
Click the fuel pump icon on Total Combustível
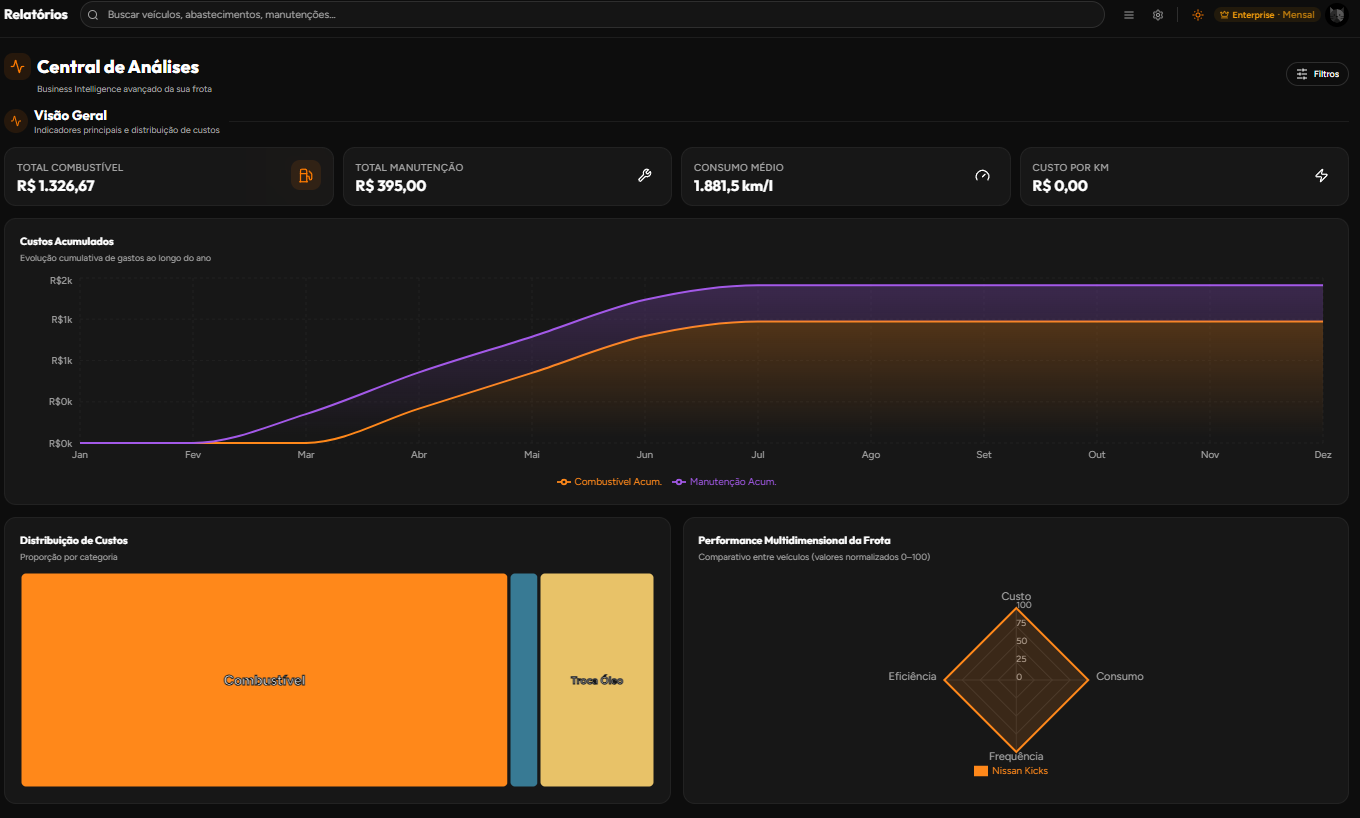[306, 175]
